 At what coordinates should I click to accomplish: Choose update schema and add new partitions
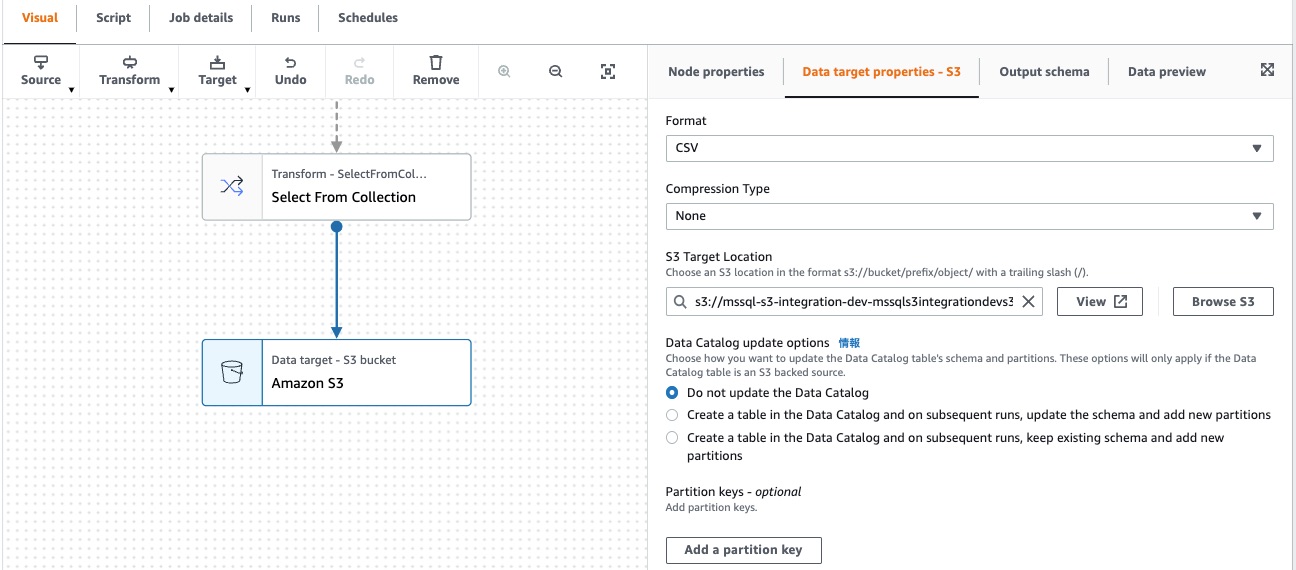pyautogui.click(x=672, y=414)
